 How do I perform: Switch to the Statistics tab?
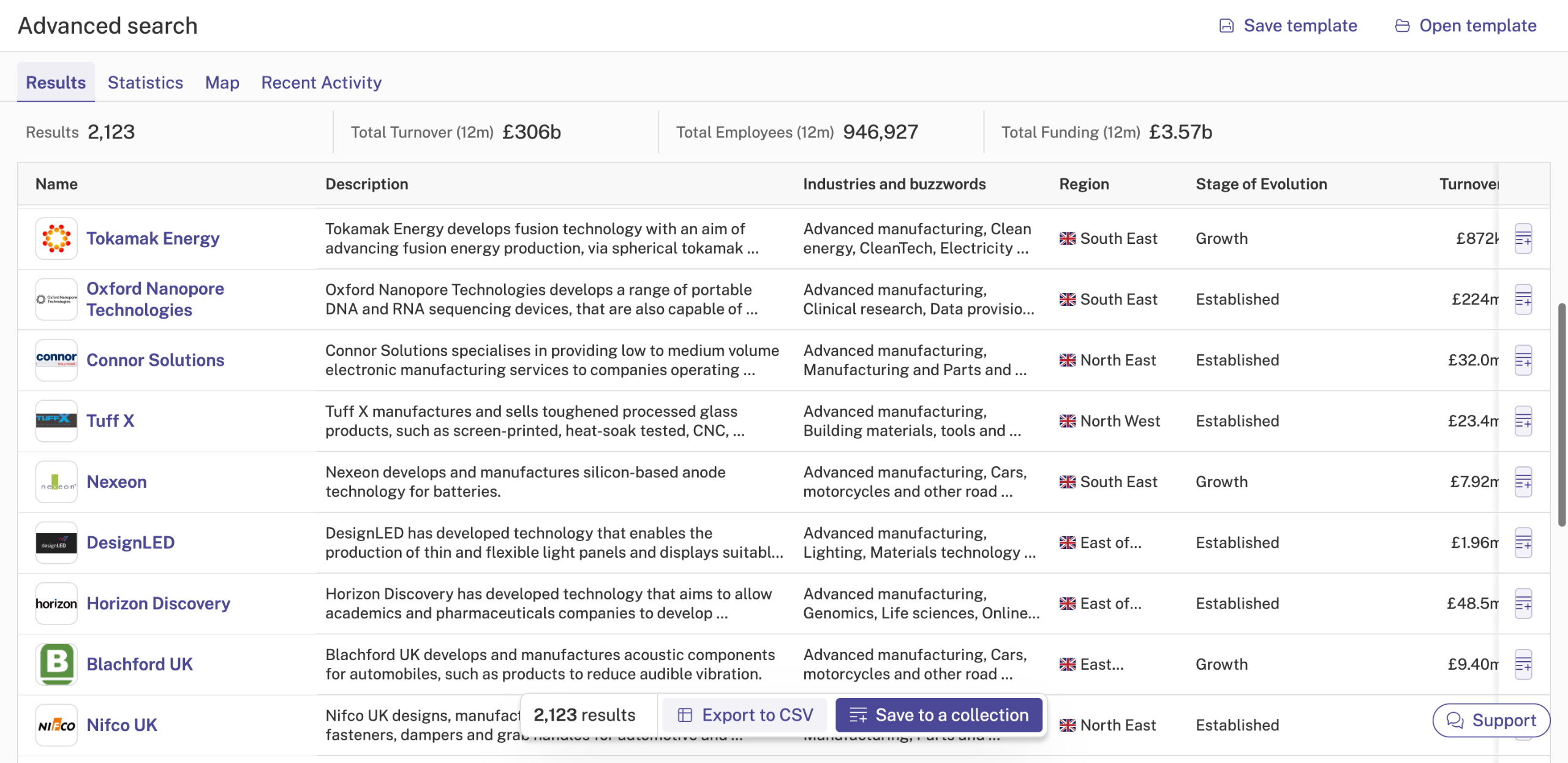tap(145, 83)
